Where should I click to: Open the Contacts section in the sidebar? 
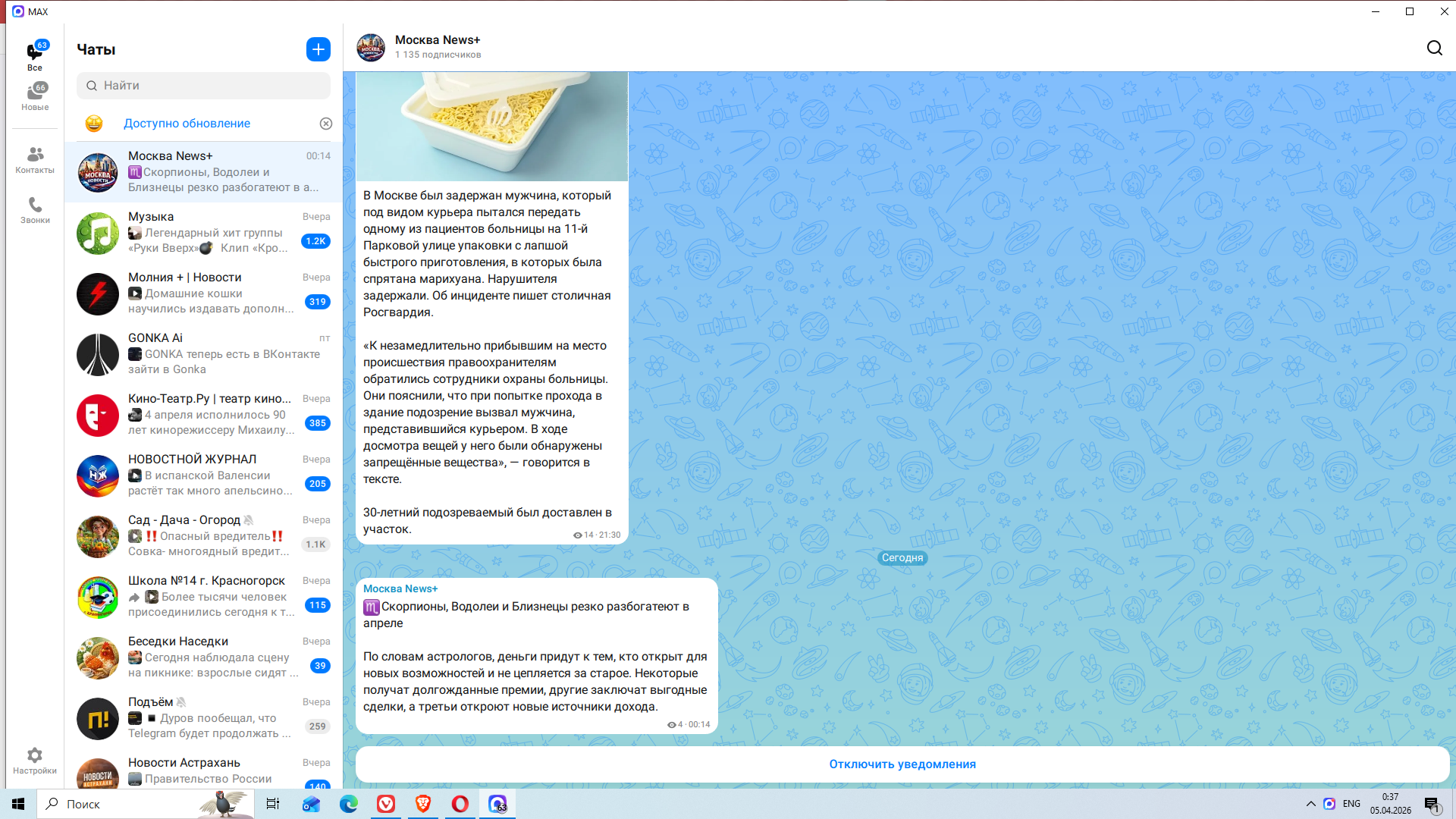(x=35, y=160)
